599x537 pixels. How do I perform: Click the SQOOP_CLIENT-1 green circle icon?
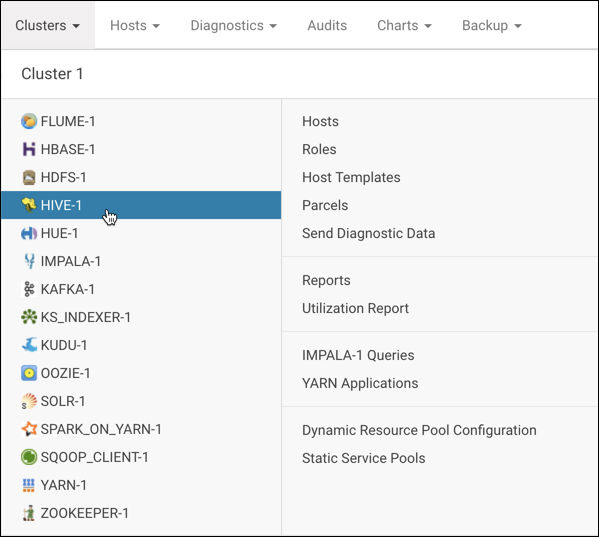[x=29, y=457]
